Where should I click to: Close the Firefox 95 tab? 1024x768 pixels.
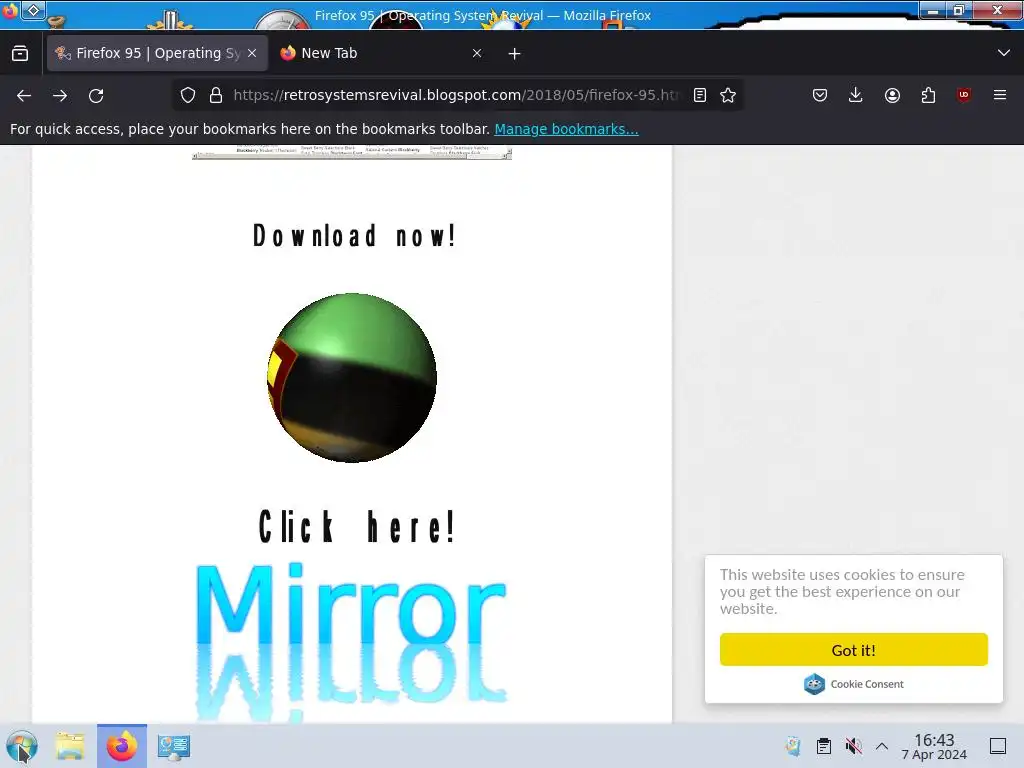click(x=252, y=53)
